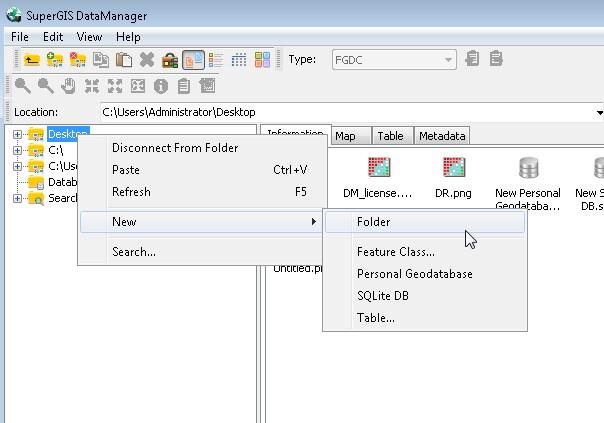Expand the C:\Us... tree node
The height and width of the screenshot is (423, 604).
(x=17, y=166)
